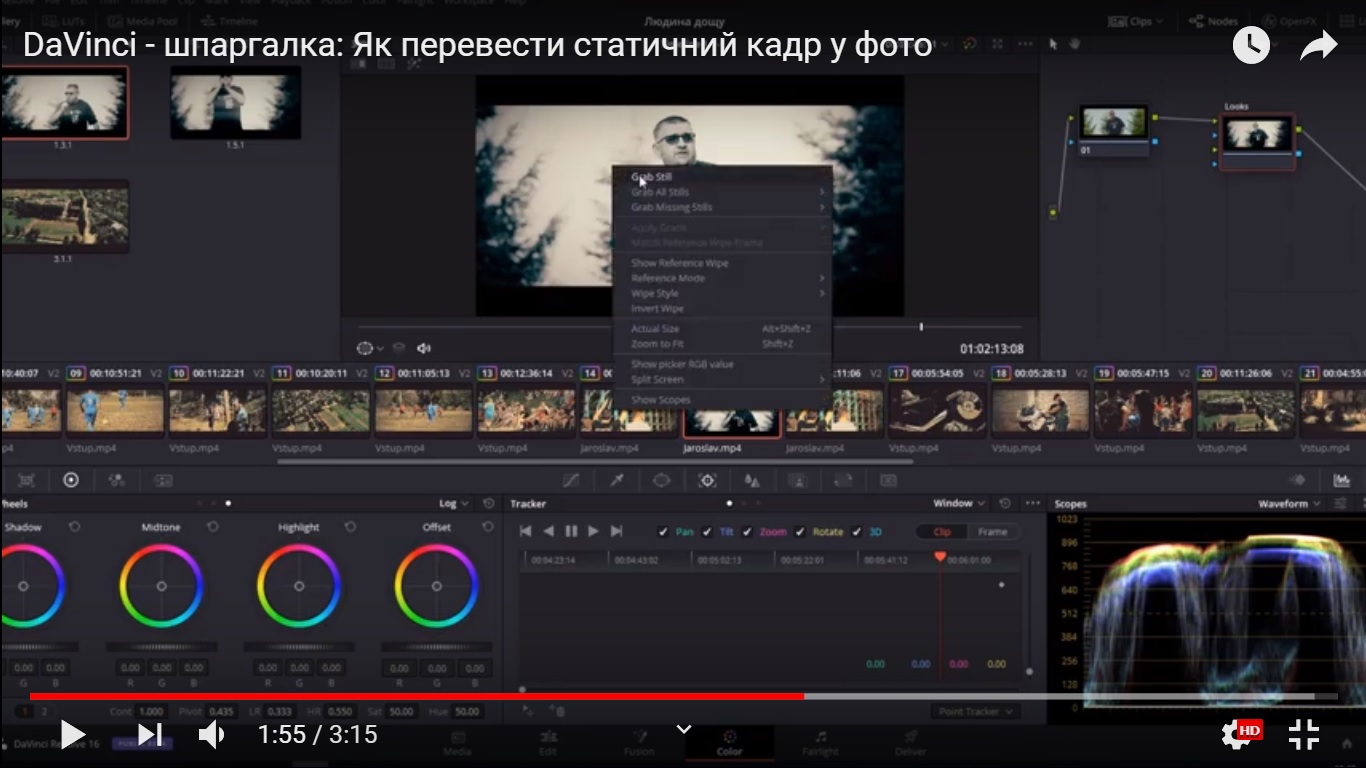Click the YouTube Share arrow icon
The width and height of the screenshot is (1366, 768).
(1318, 45)
